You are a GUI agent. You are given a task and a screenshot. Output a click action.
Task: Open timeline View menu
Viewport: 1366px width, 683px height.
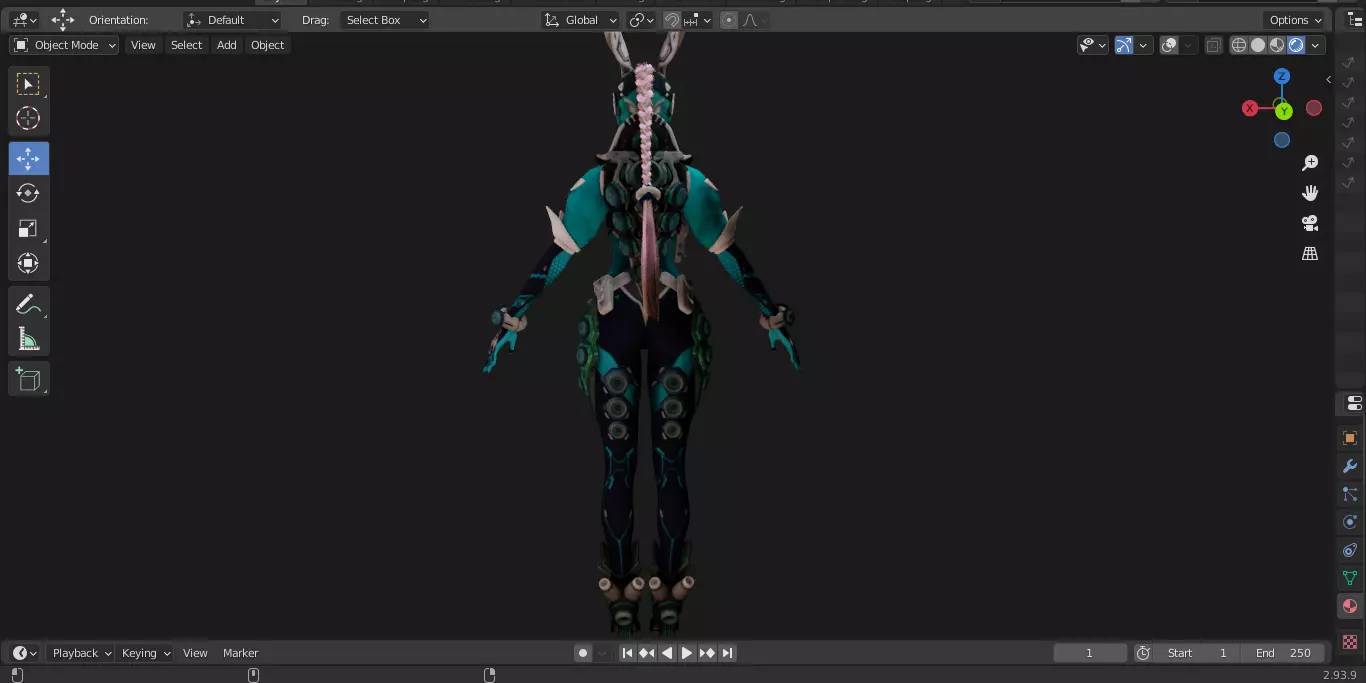pos(195,653)
